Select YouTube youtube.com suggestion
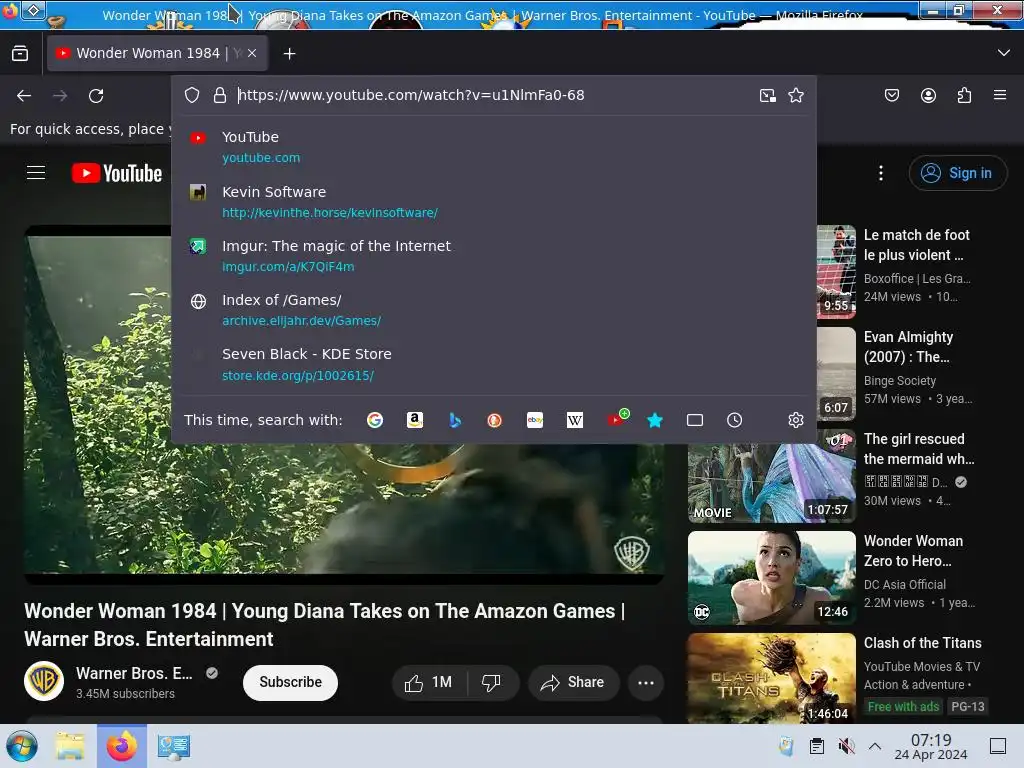Image resolution: width=1024 pixels, height=768 pixels. pos(494,147)
